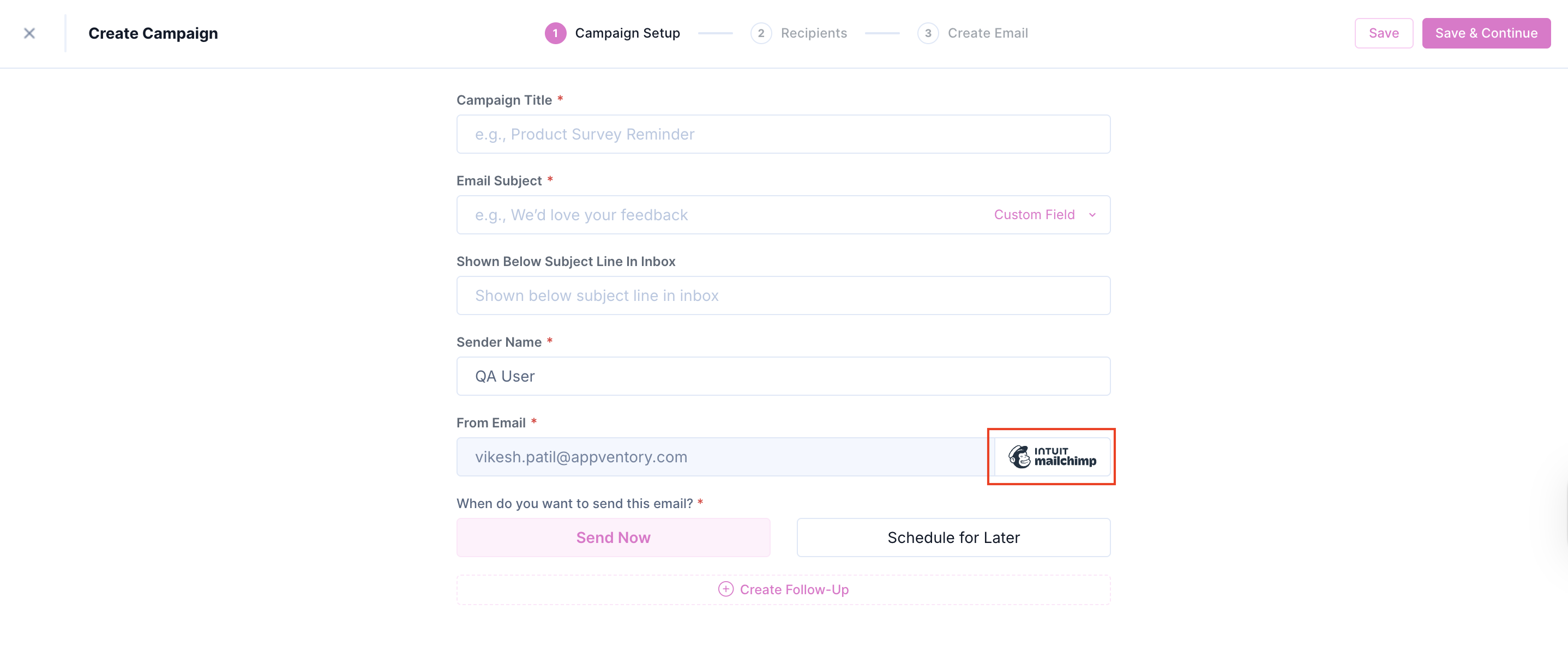Open the Campaign Setup step
Viewport: 1568px width, 646px height.
click(x=627, y=33)
